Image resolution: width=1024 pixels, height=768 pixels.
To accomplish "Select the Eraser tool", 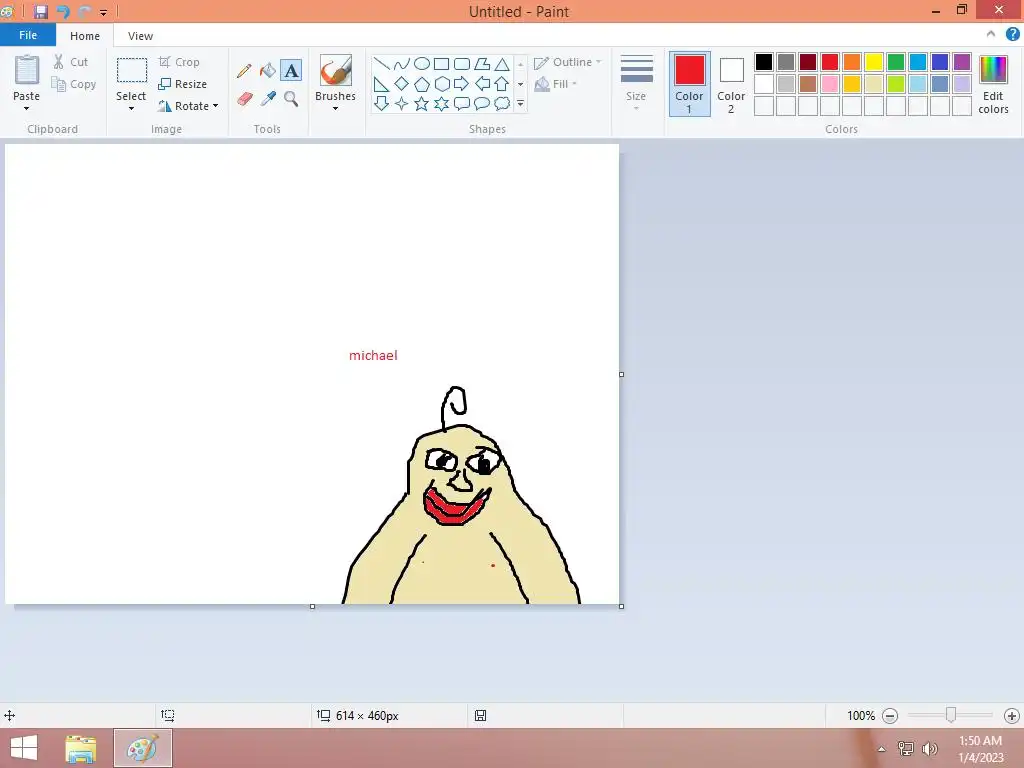I will 244,99.
